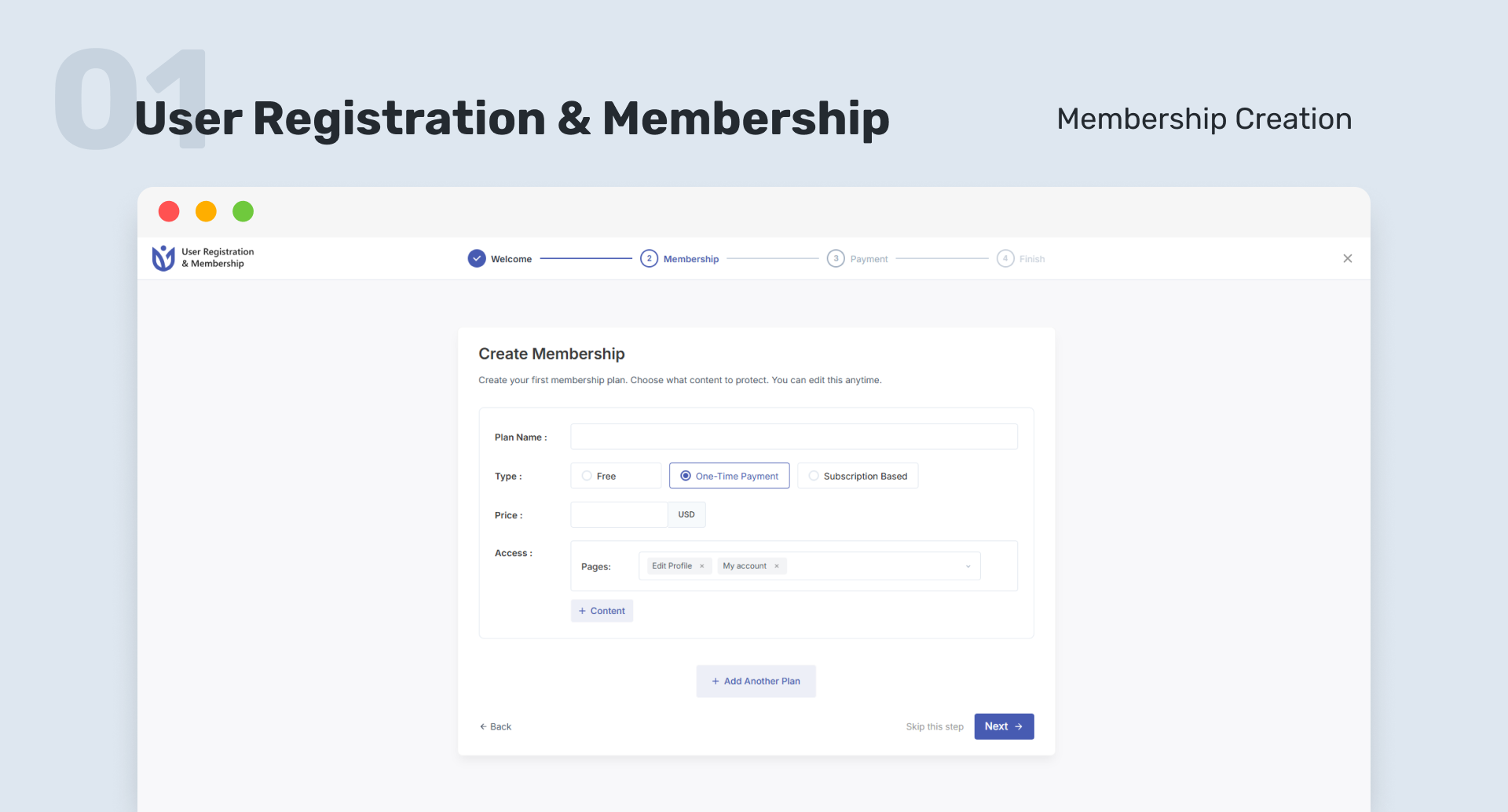Click the green window dot
1508x812 pixels.
click(x=243, y=211)
